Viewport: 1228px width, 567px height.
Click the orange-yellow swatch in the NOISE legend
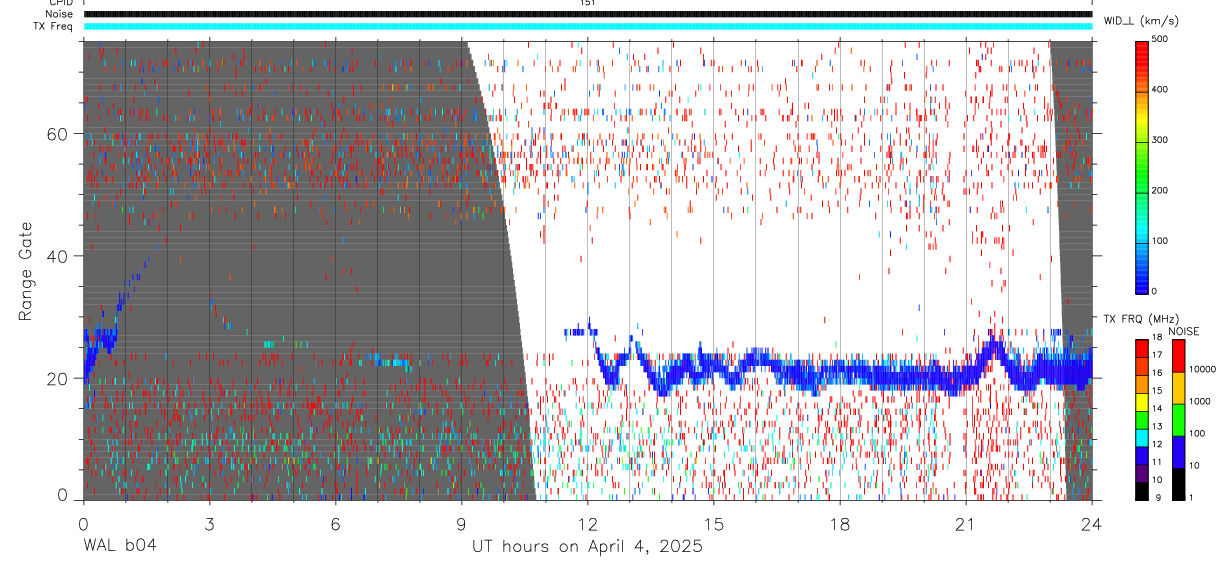click(1178, 388)
